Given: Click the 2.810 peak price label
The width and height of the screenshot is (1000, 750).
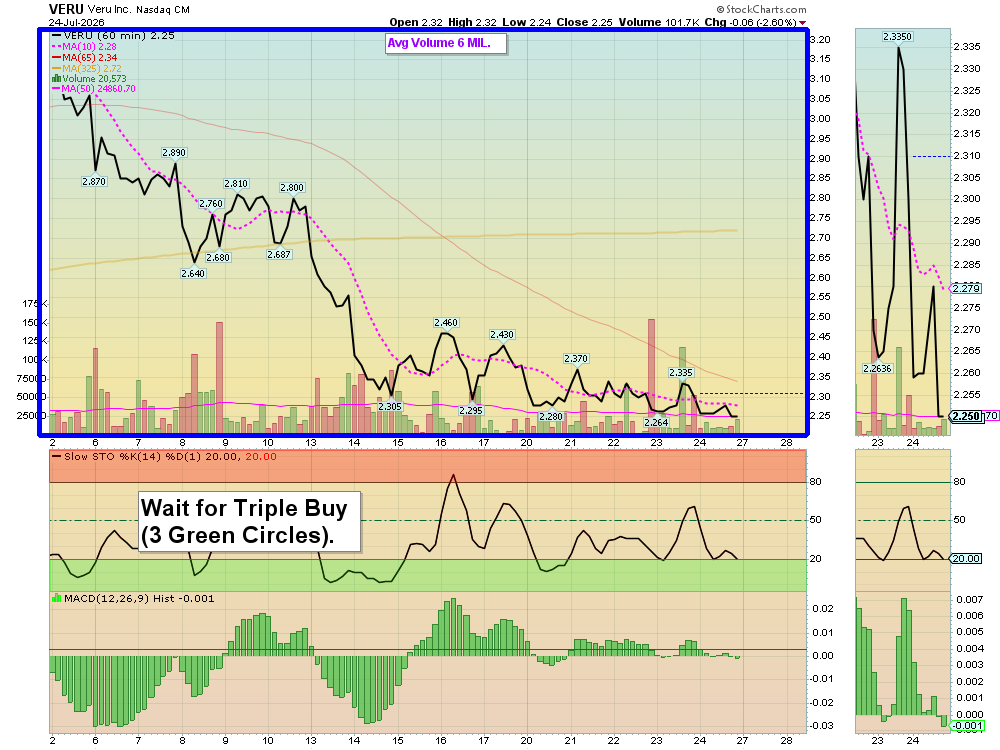Looking at the screenshot, I should [x=235, y=184].
